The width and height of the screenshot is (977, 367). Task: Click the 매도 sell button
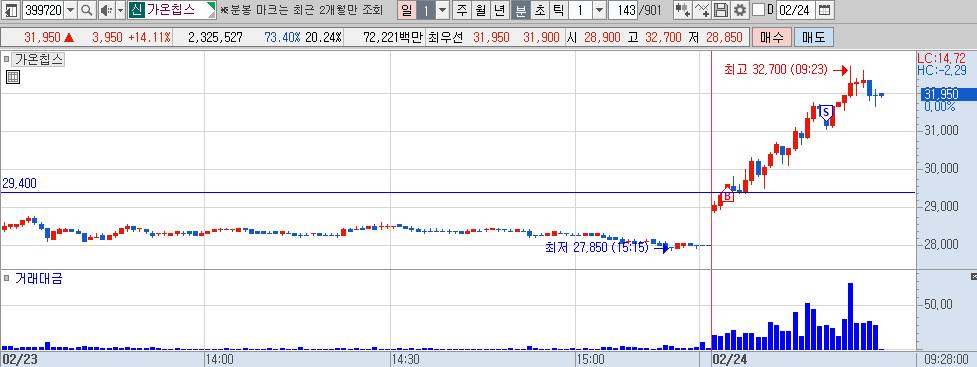[x=813, y=37]
